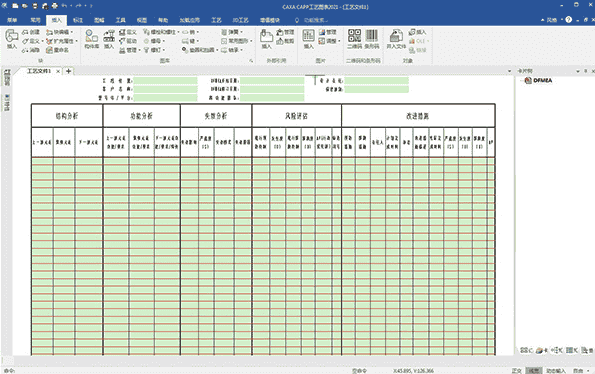
Task: Expand the bolts and studs (螺栓和螺柱) dropdown
Action: [x=161, y=32]
